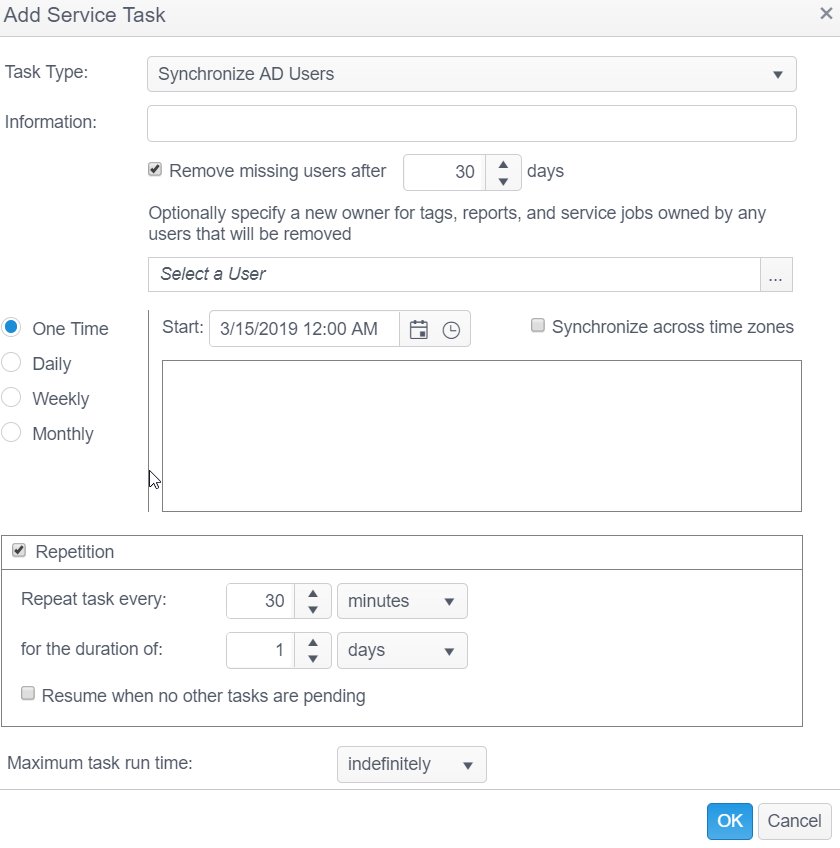The height and width of the screenshot is (848, 840).
Task: Expand the minutes unit dropdown
Action: click(x=402, y=601)
